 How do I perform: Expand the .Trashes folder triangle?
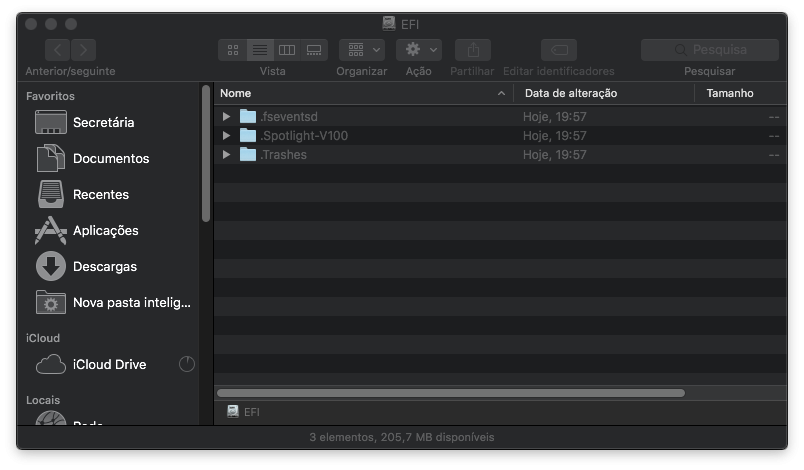click(226, 154)
